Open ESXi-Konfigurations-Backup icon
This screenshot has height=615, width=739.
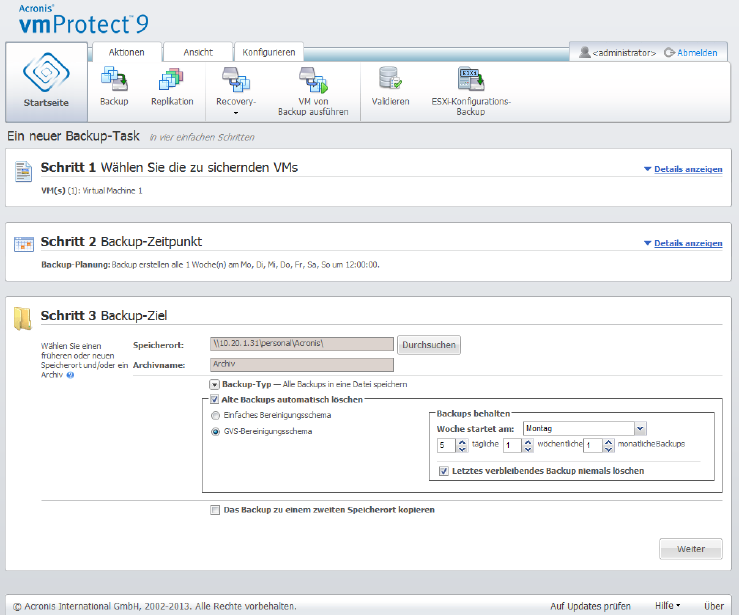(x=470, y=79)
